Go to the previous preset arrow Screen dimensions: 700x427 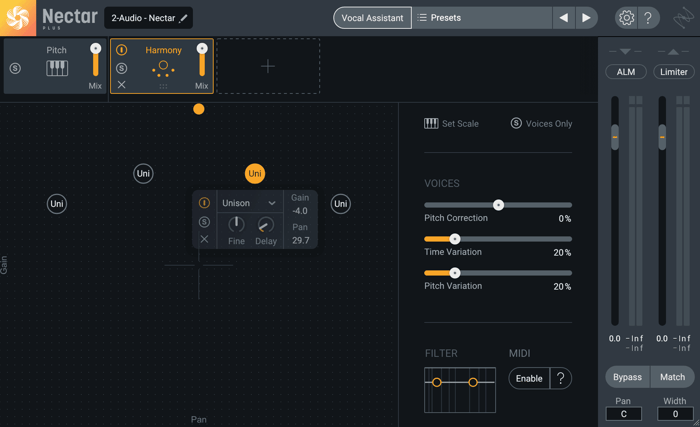(x=564, y=18)
